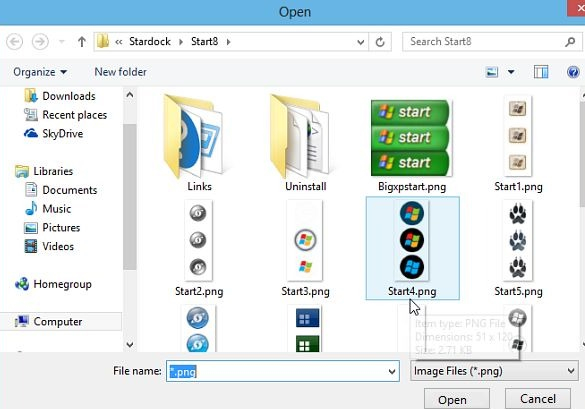Select the Start1.png file
The image size is (585, 409).
pos(518,144)
